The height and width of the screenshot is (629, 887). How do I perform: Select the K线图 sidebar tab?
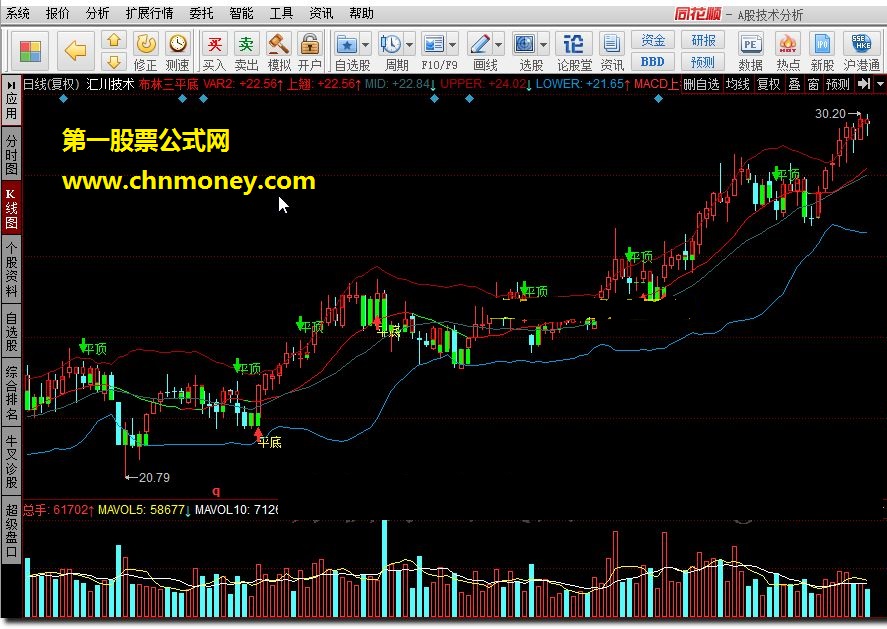[11, 209]
